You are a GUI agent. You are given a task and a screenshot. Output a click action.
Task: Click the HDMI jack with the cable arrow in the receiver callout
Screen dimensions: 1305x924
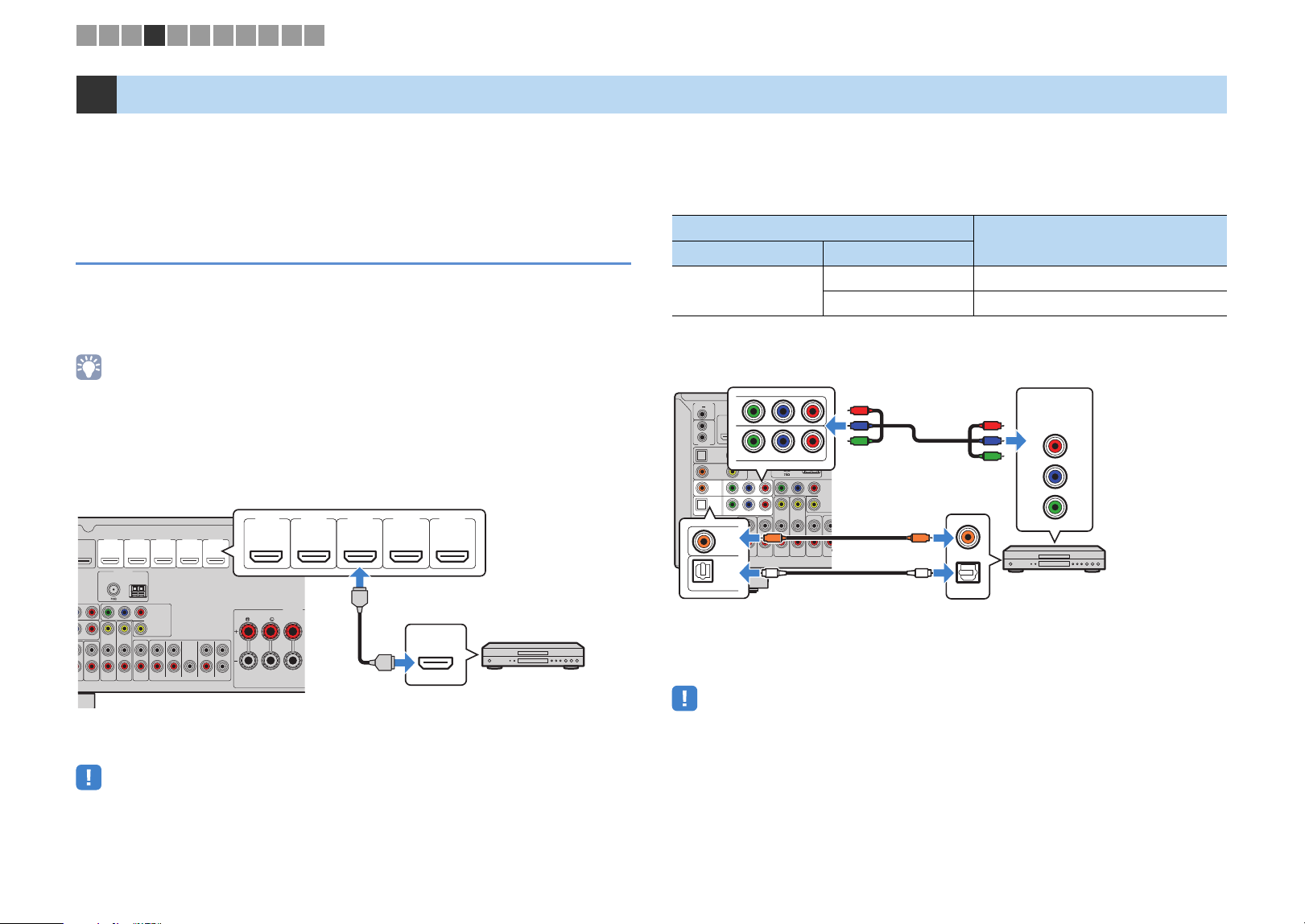coord(360,555)
